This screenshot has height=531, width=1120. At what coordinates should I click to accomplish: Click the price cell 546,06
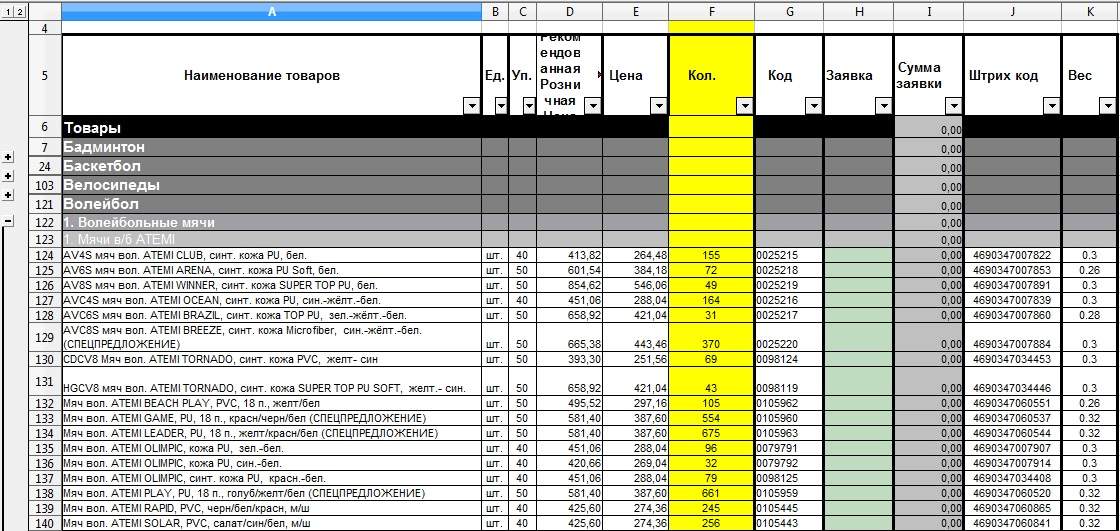coord(636,285)
